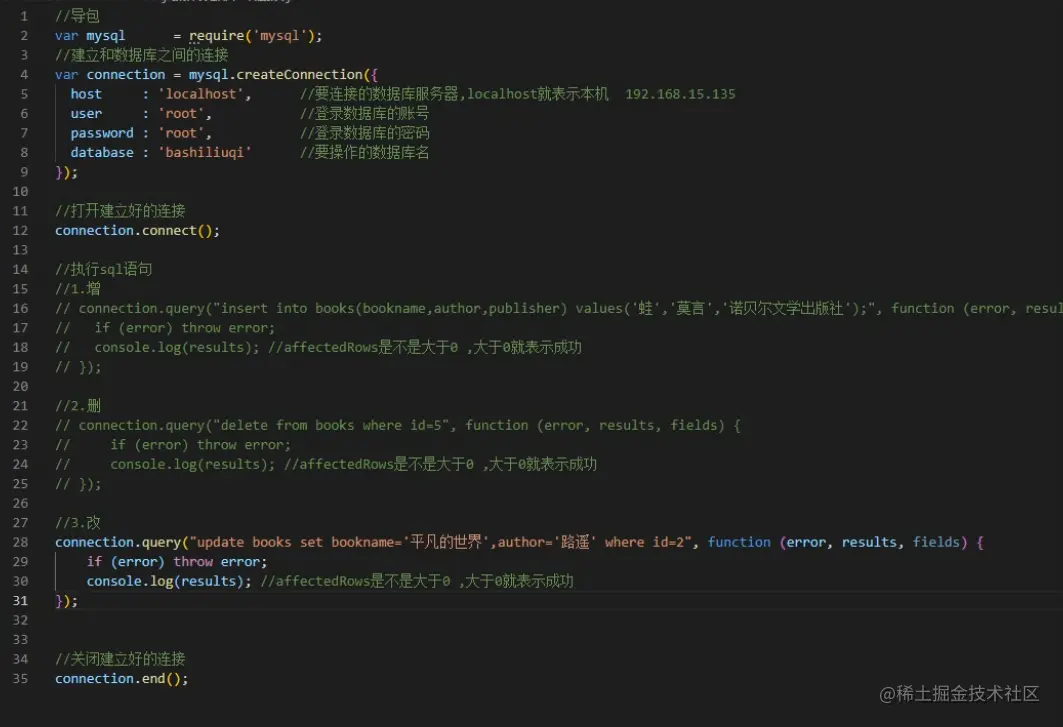Click connection.end() statement
The height and width of the screenshot is (727, 1063).
(121, 679)
